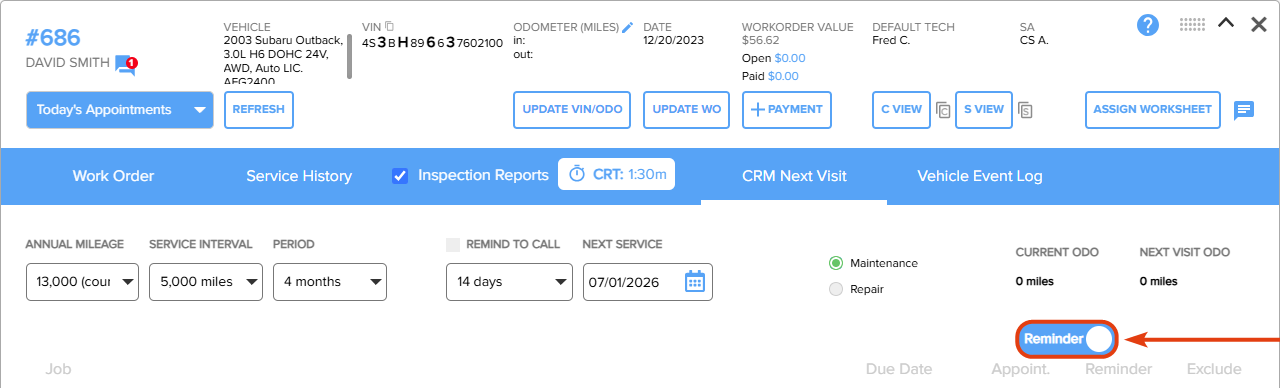Go to Inspection Reports tab

pyautogui.click(x=483, y=175)
